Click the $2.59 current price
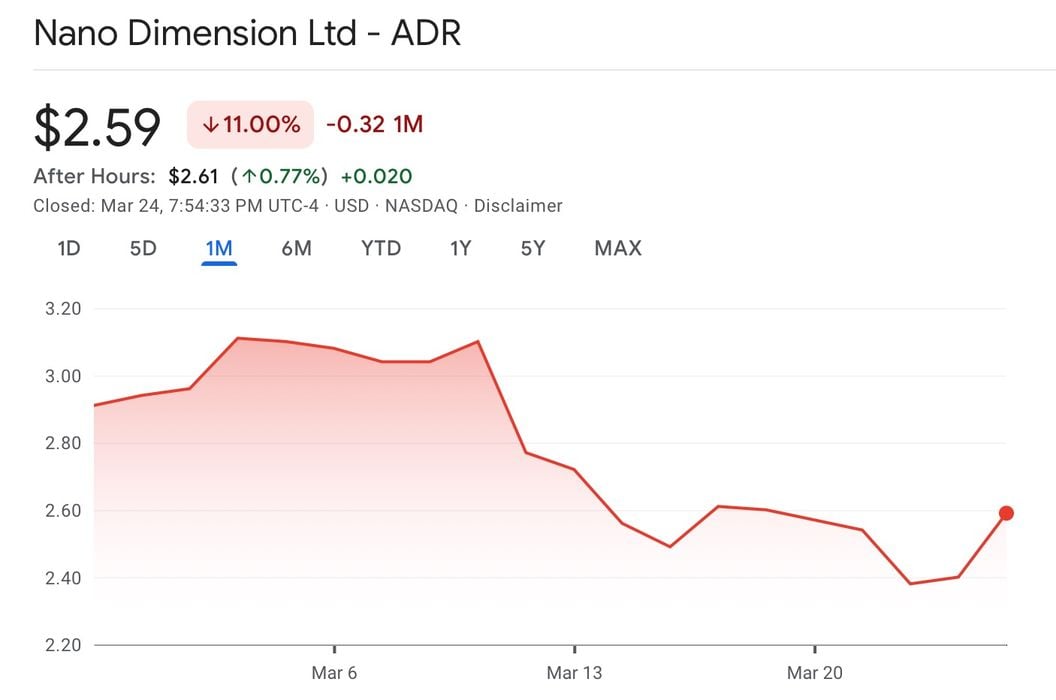Screen dimensions: 1056x700 97,127
